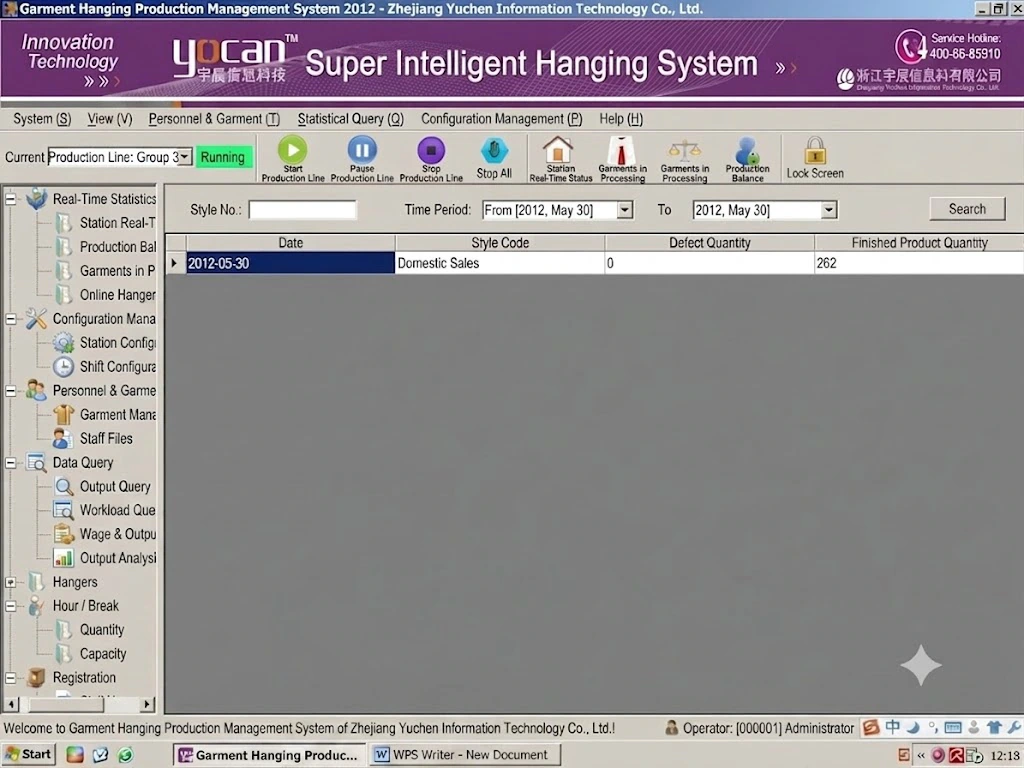Viewport: 1024px width, 768px height.
Task: Open the To date dropdown arrow
Action: tap(829, 210)
